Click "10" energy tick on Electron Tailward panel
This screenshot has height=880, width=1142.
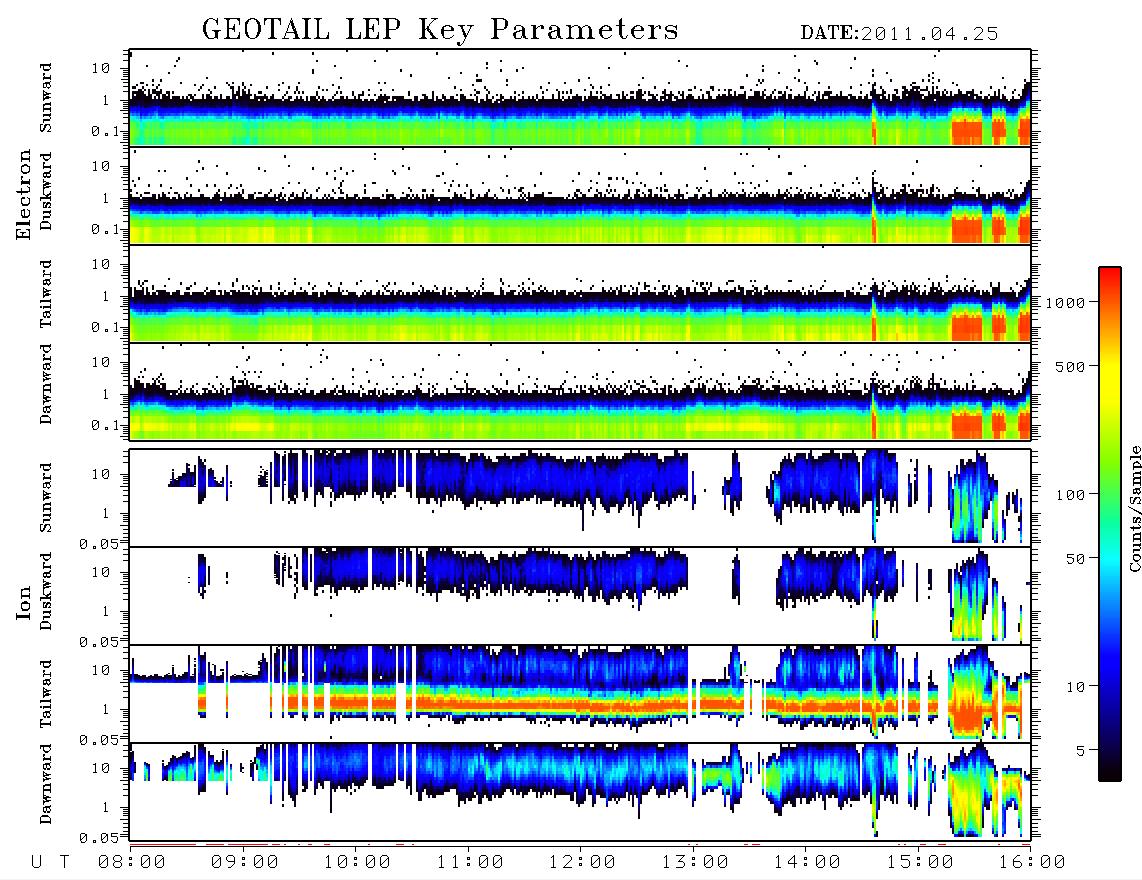click(101, 264)
